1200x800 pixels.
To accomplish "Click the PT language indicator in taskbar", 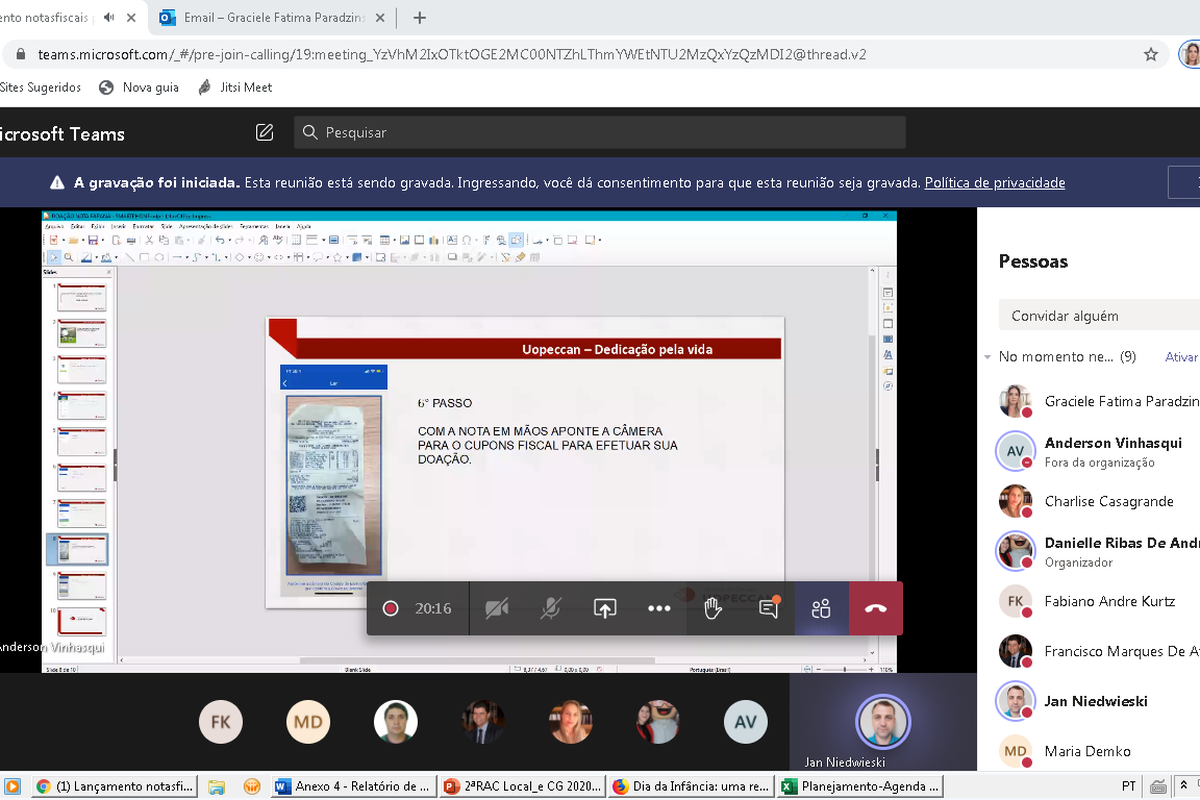I will click(x=1128, y=786).
